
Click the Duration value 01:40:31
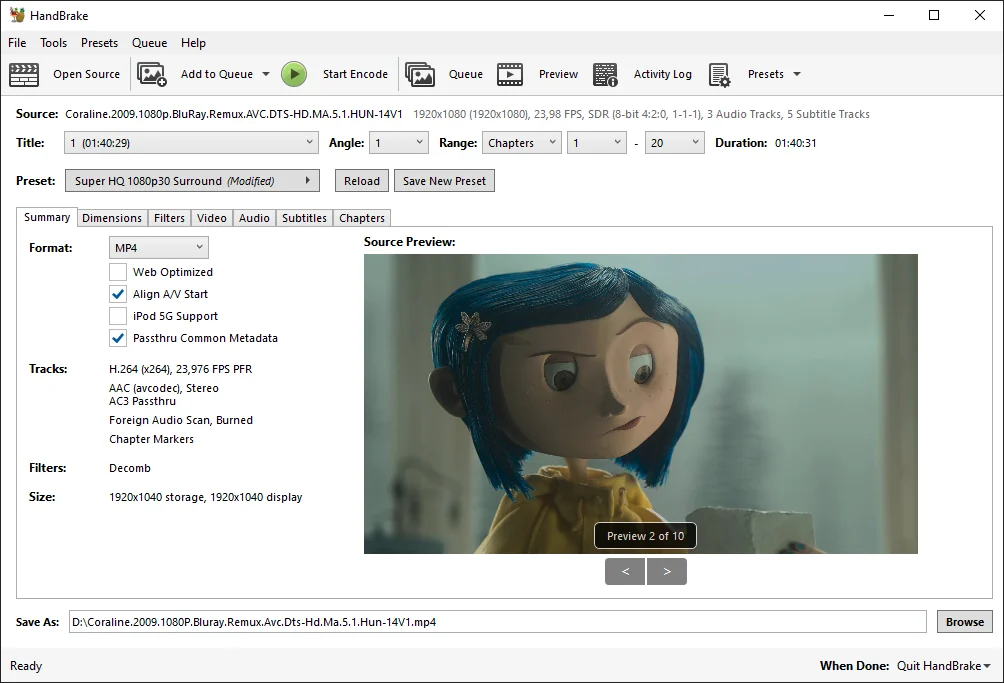795,143
